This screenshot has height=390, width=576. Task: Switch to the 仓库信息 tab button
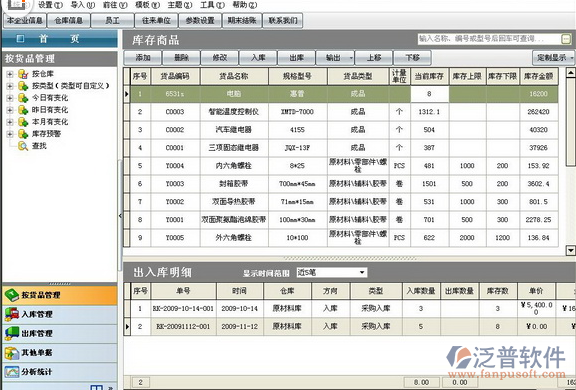point(68,21)
